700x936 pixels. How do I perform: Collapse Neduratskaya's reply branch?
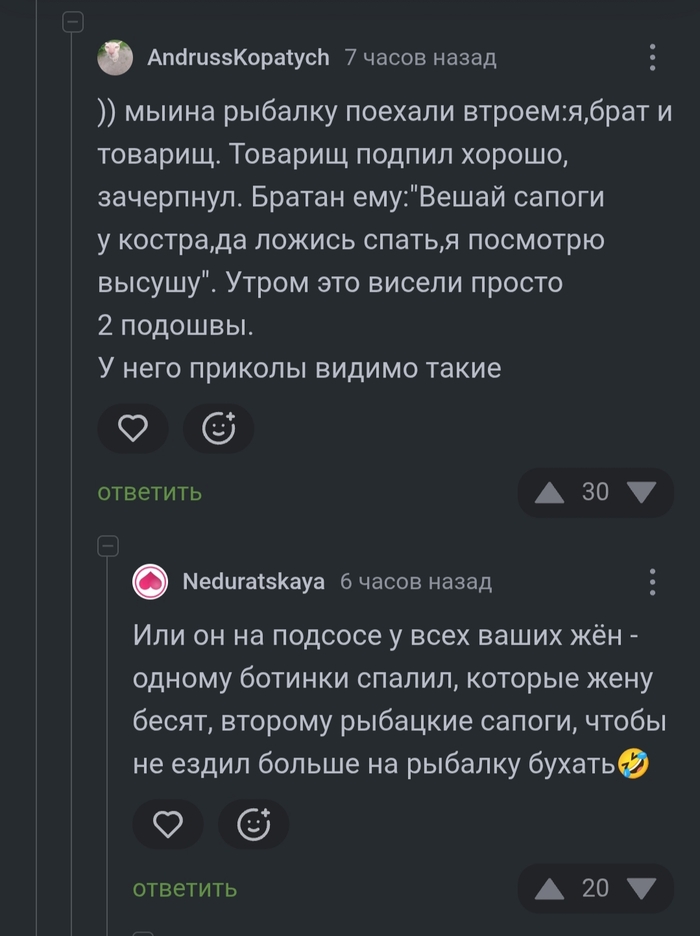click(x=108, y=546)
